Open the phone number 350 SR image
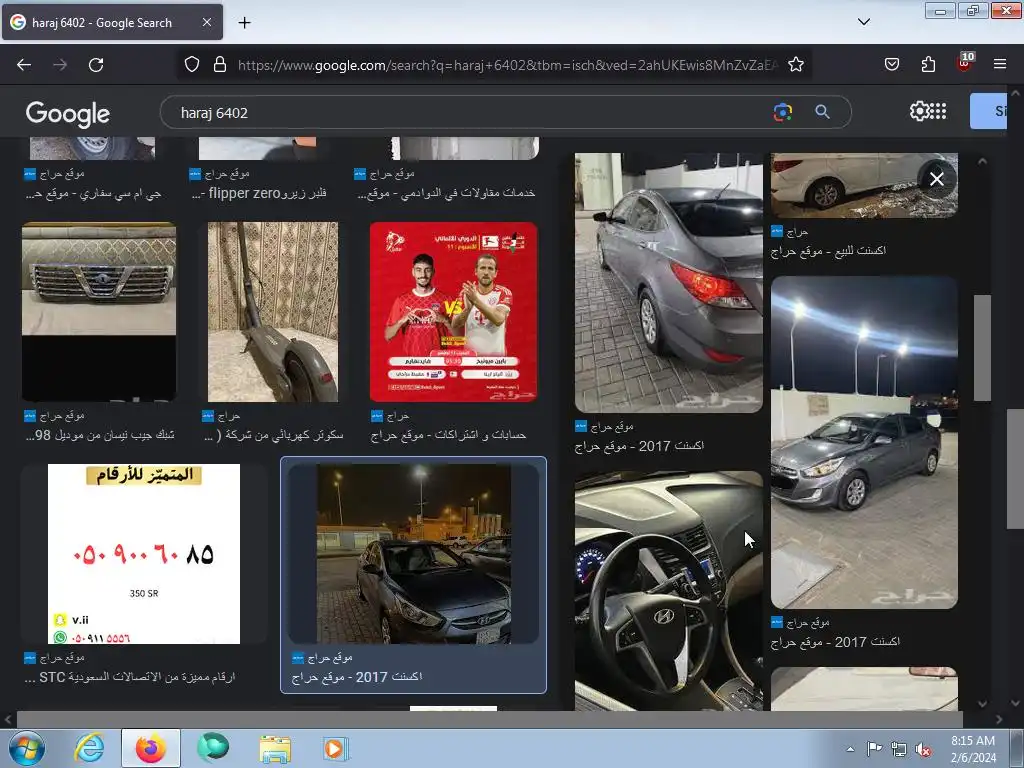The image size is (1024, 768). (144, 554)
